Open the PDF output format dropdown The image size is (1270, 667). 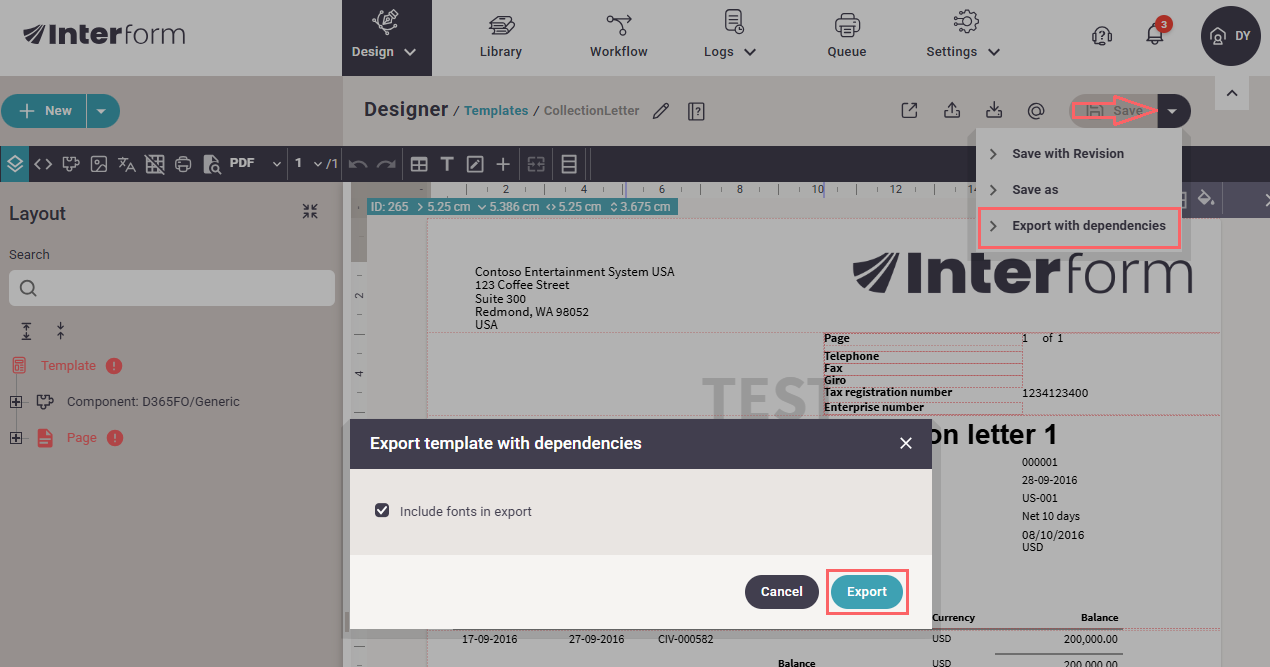pyautogui.click(x=255, y=163)
